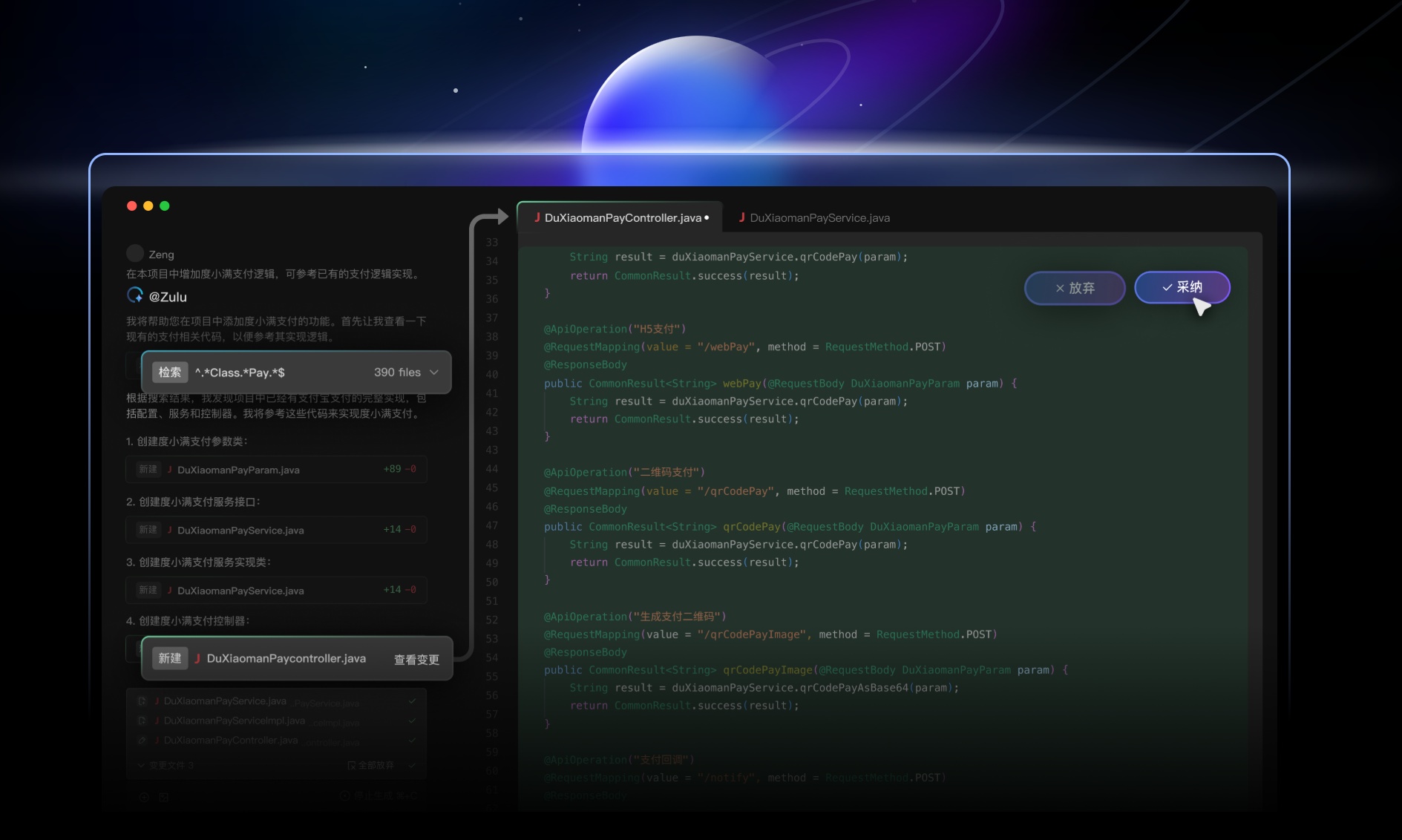
Task: Accept changes checkmark for DuXiaomanPayService.java
Action: pyautogui.click(x=412, y=700)
